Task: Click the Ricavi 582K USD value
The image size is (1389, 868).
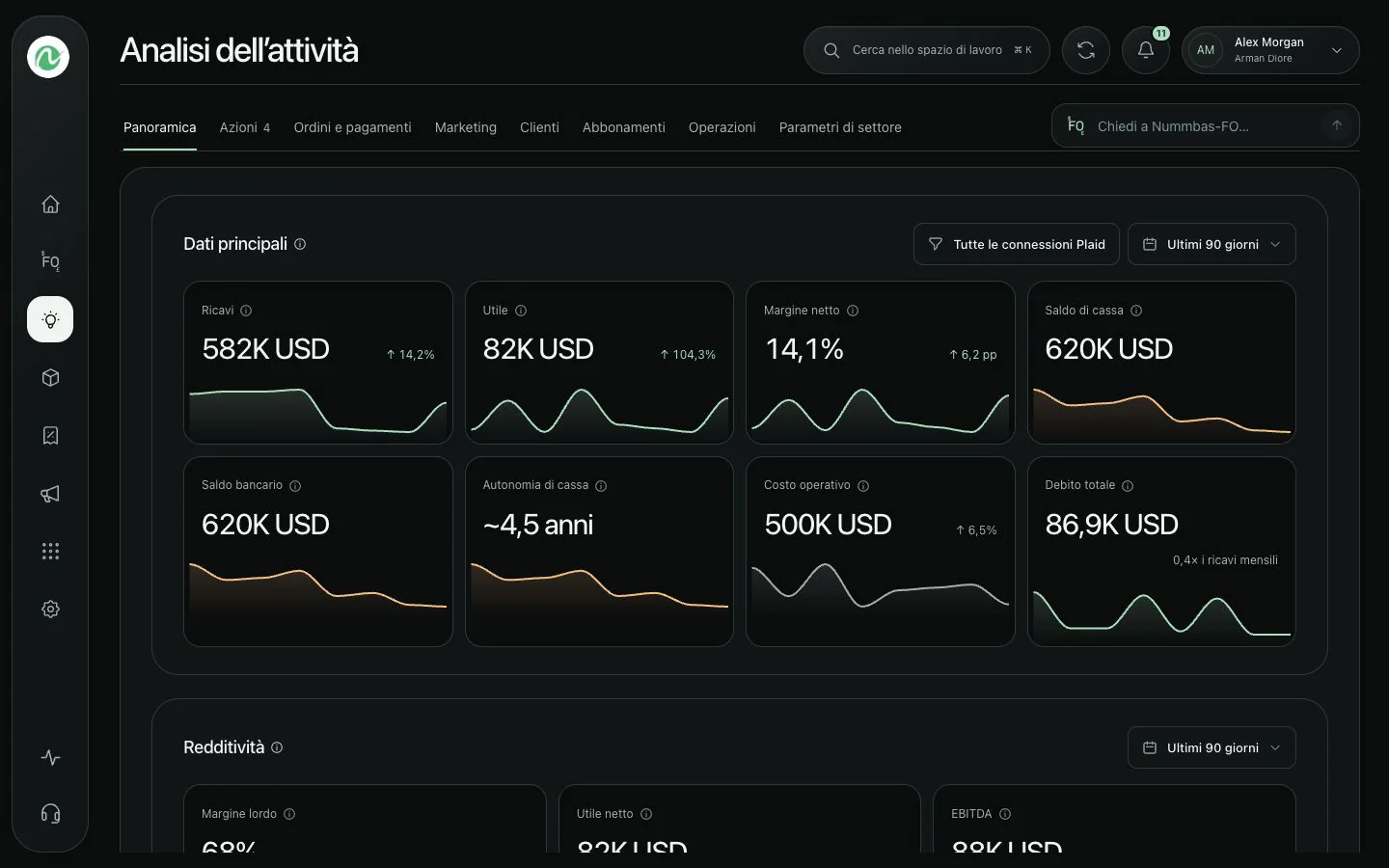Action: [265, 349]
